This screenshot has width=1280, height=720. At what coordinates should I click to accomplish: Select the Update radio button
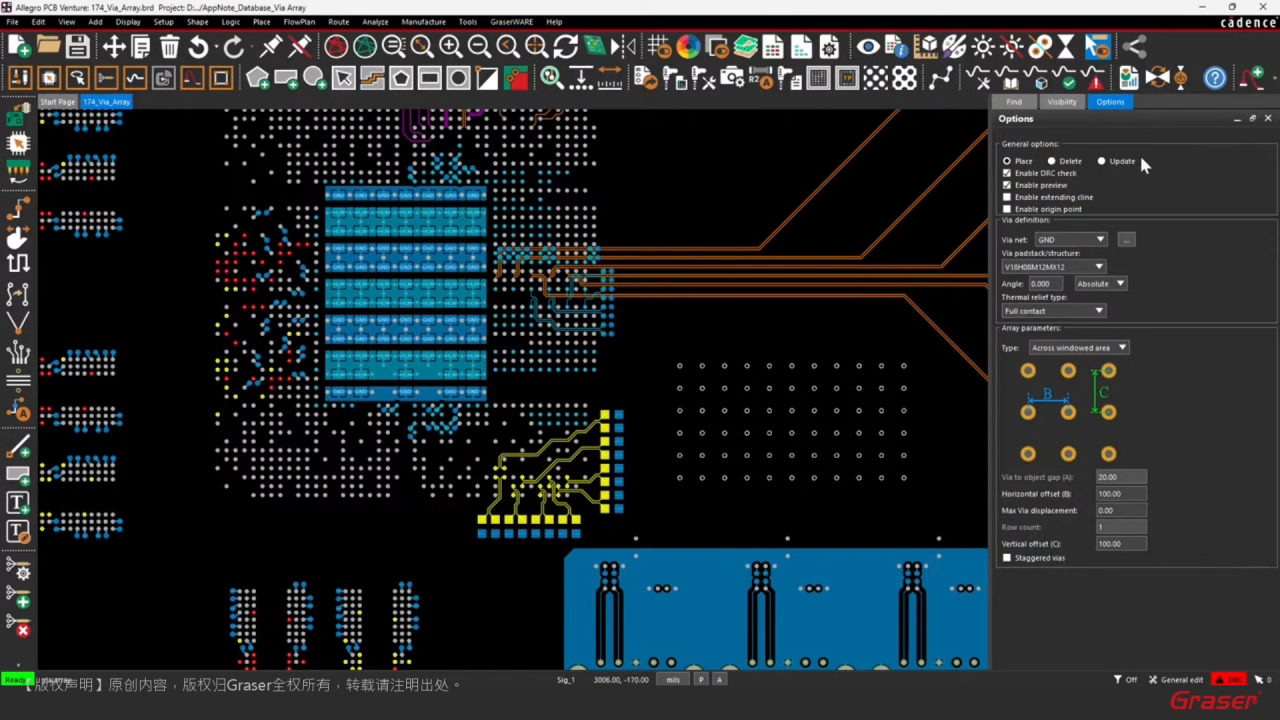[x=1101, y=161]
